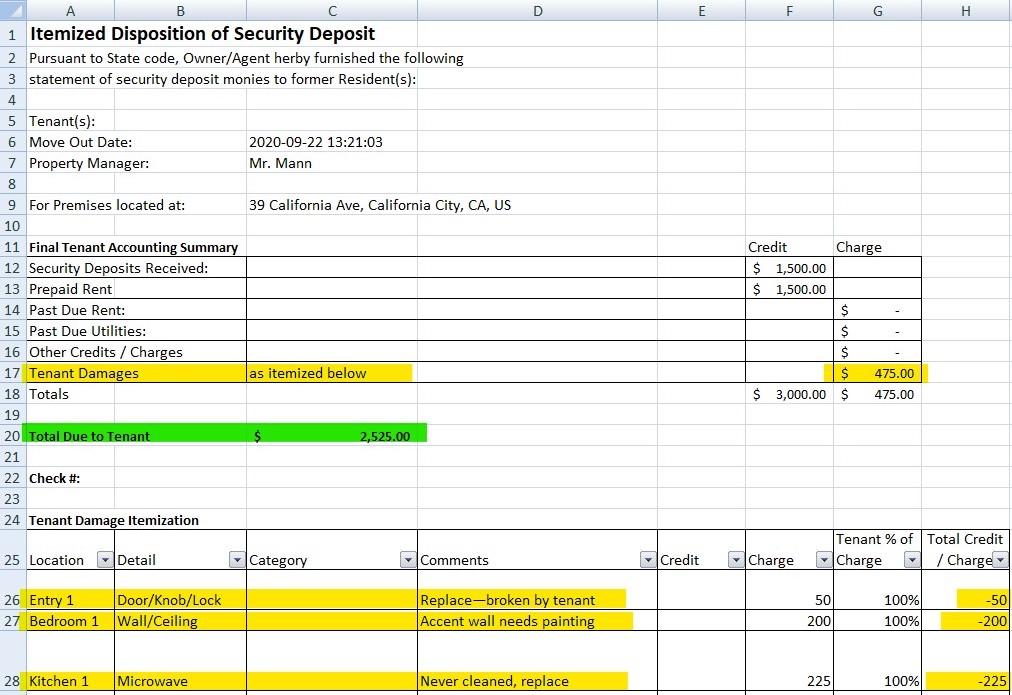Image resolution: width=1012 pixels, height=695 pixels.
Task: Select row 17 header
Action: pyautogui.click(x=13, y=373)
